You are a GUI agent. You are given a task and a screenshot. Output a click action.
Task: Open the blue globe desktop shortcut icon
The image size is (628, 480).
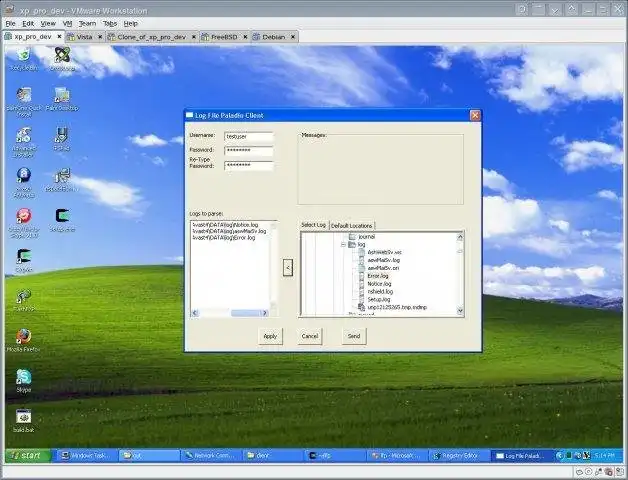tap(24, 175)
